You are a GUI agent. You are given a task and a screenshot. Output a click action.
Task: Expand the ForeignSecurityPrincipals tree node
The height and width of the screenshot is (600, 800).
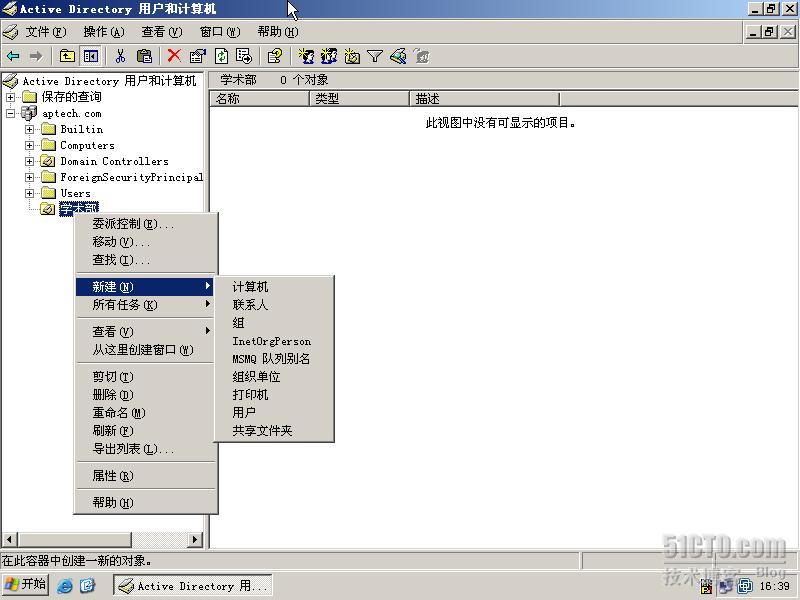point(30,177)
